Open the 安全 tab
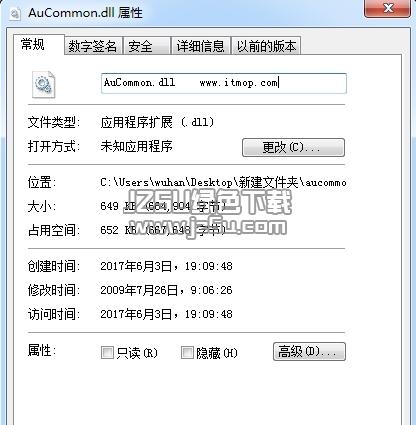Image resolution: width=416 pixels, height=425 pixels. point(146,46)
